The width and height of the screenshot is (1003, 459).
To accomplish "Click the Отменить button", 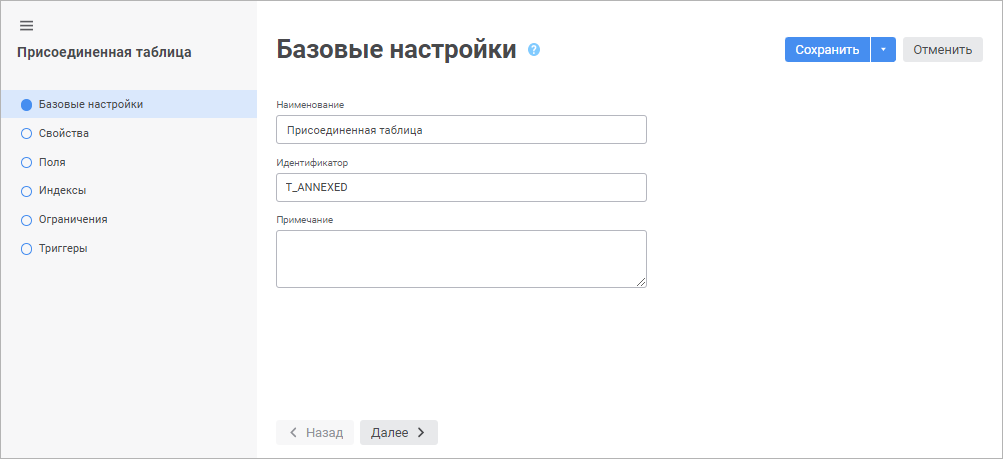I will click(942, 50).
